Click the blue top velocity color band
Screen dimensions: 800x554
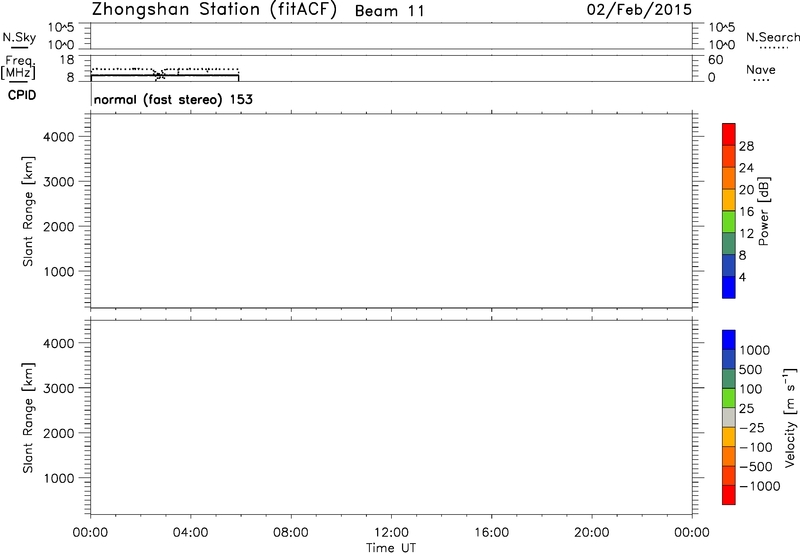[729, 340]
